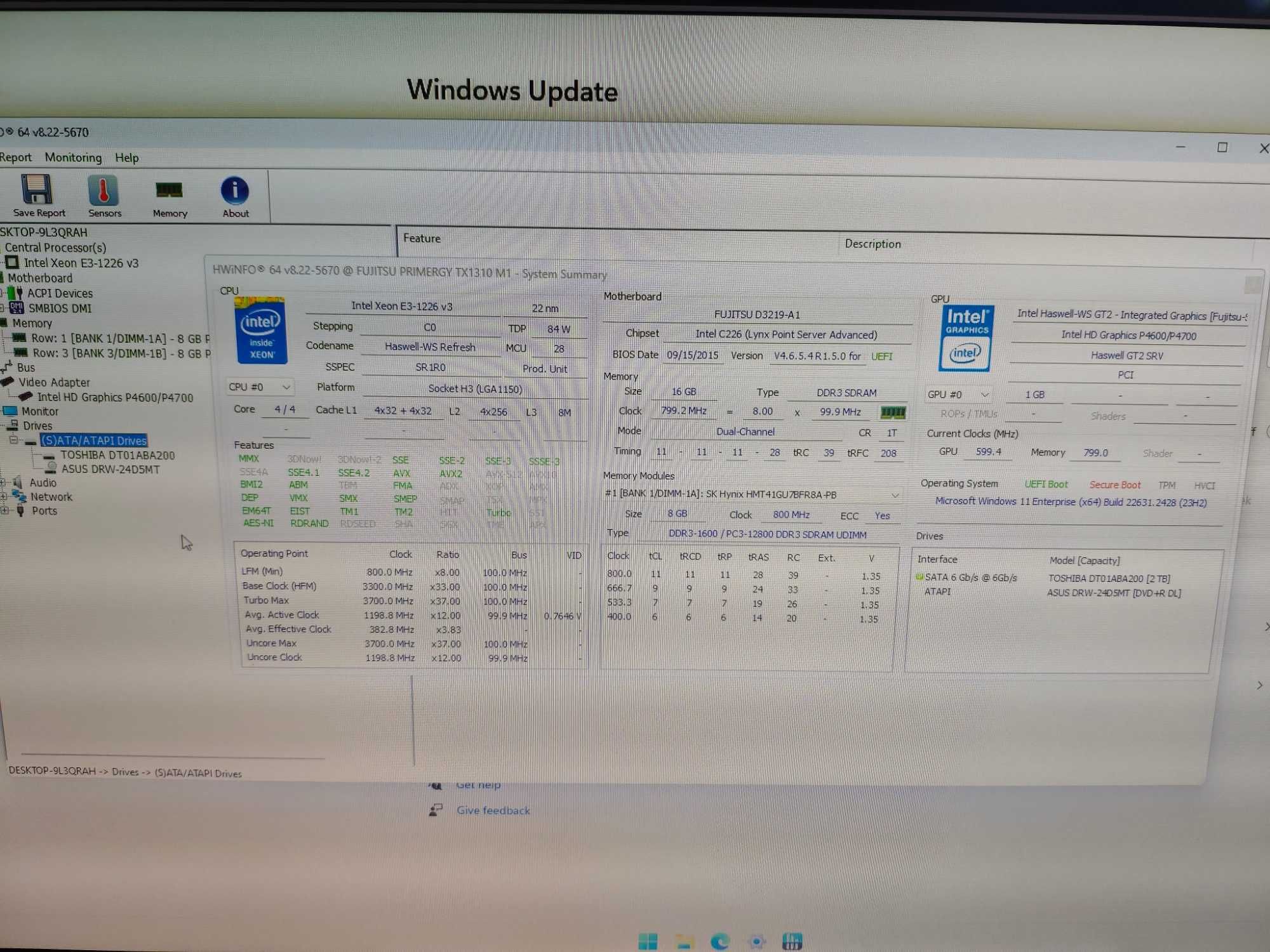Select ASUS DRW-24D5MT drive in tree
The height and width of the screenshot is (952, 1270).
pos(110,470)
